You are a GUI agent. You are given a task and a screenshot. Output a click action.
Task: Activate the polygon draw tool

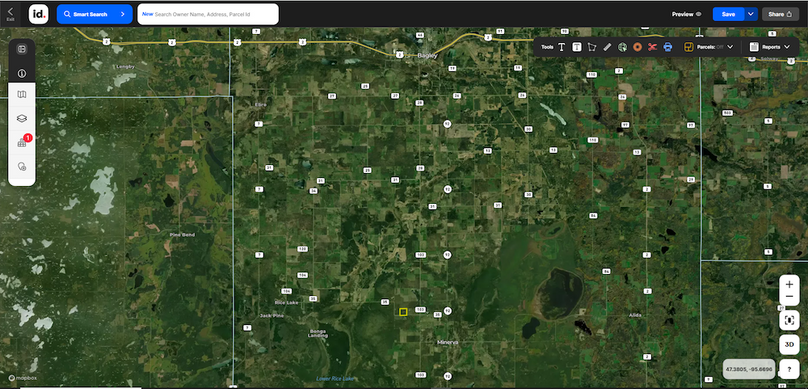coord(592,47)
